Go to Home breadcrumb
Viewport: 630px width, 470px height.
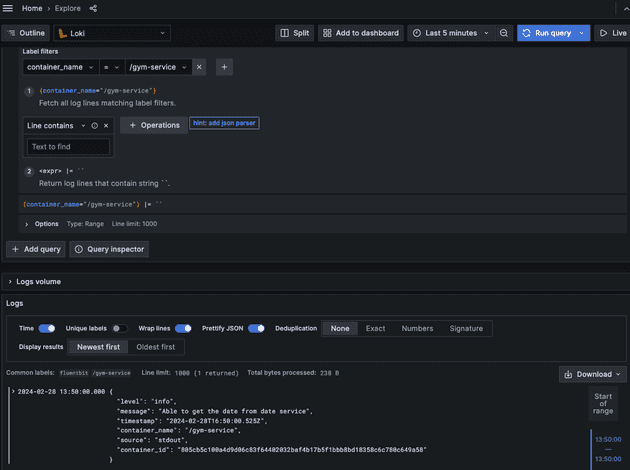(32, 8)
